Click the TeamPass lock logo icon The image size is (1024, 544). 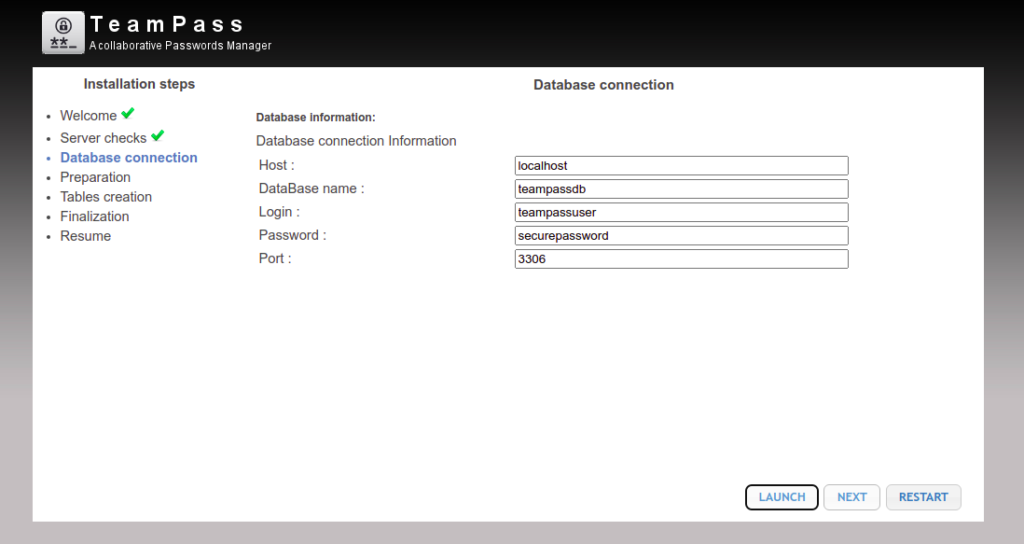(63, 33)
